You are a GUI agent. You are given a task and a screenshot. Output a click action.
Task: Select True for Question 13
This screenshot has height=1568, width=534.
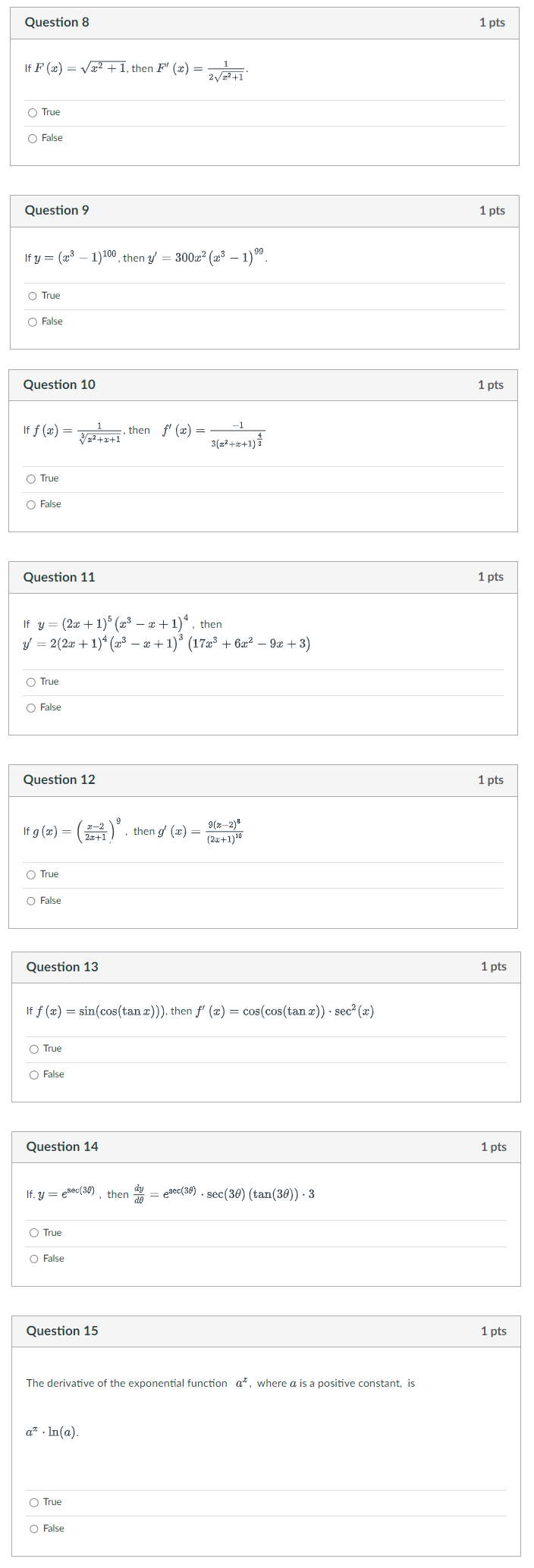[x=33, y=1048]
